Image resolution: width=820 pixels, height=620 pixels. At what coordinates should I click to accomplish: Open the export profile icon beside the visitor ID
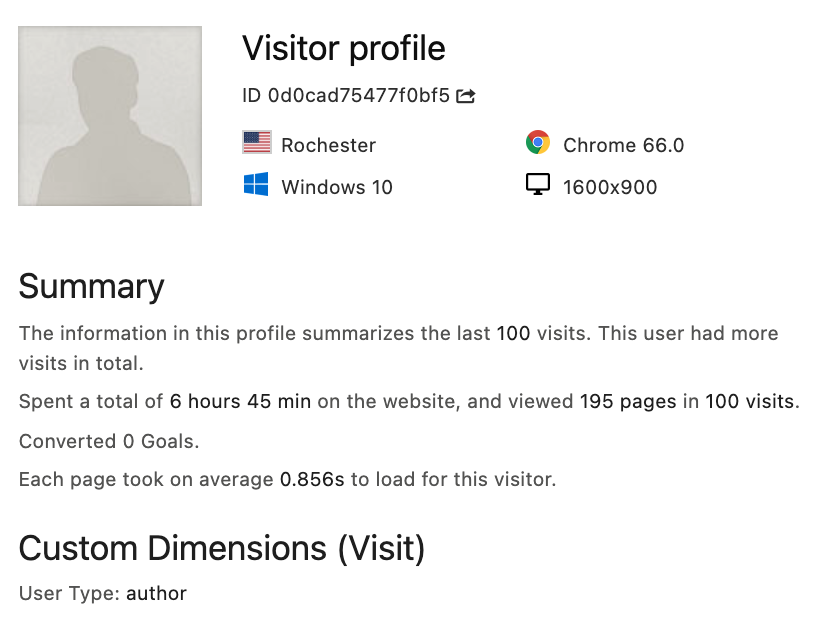[465, 95]
